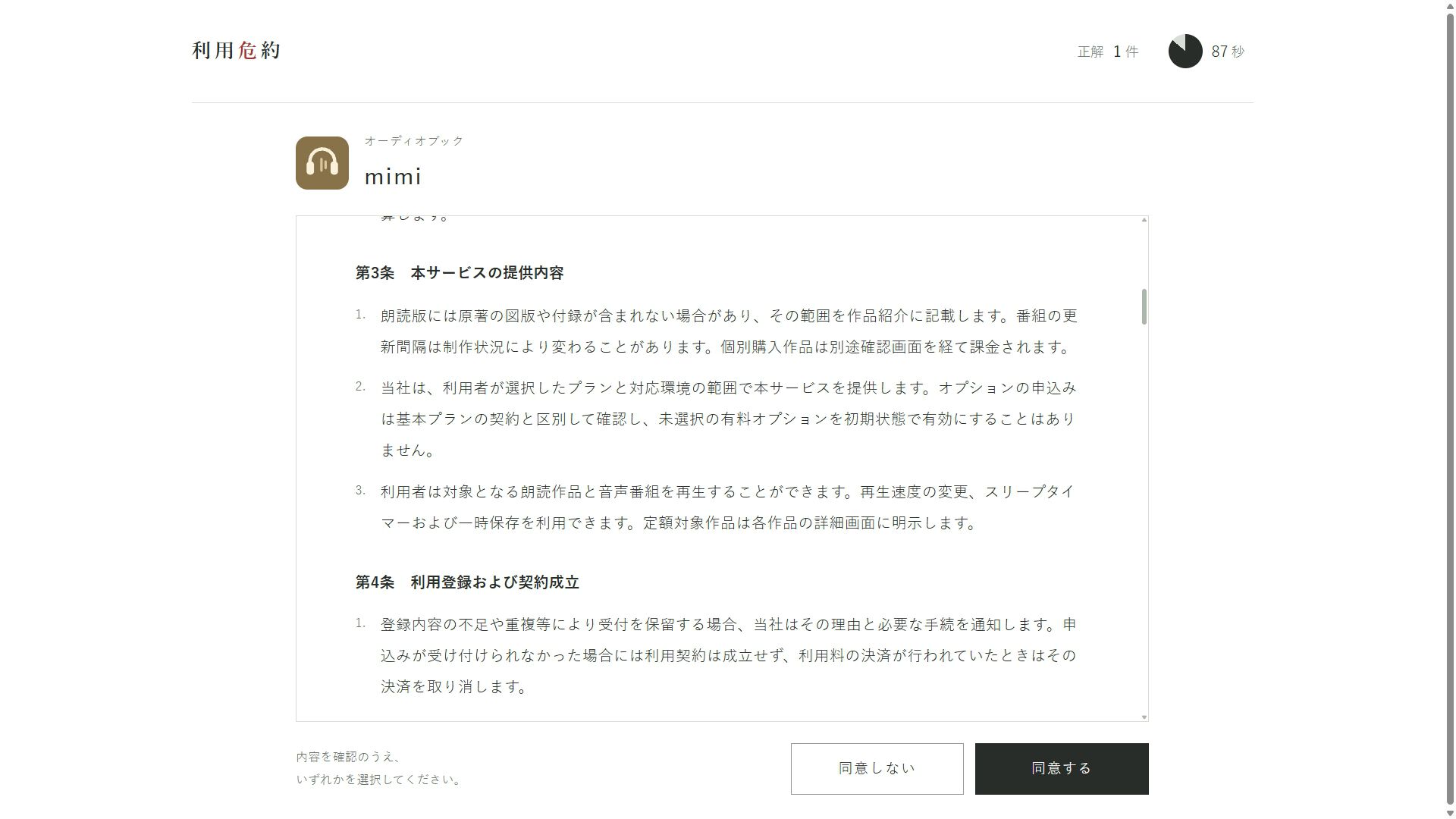Click the オーディオブック category label
Screen dimensions: 1456x819
(414, 141)
